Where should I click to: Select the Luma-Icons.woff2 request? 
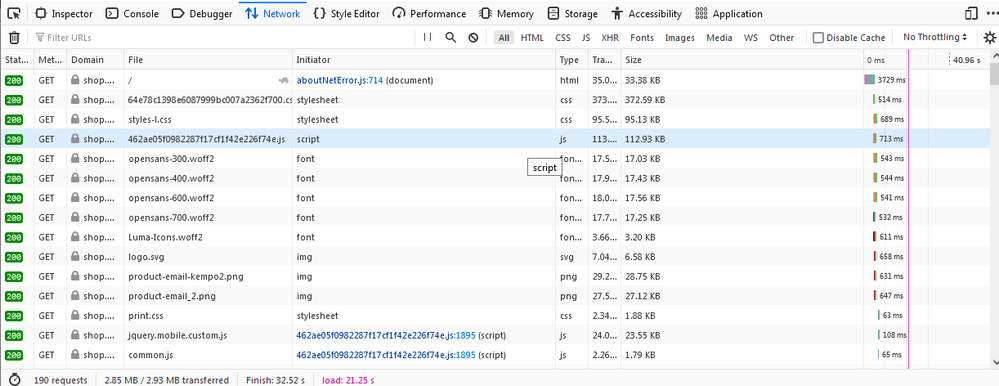click(x=495, y=237)
